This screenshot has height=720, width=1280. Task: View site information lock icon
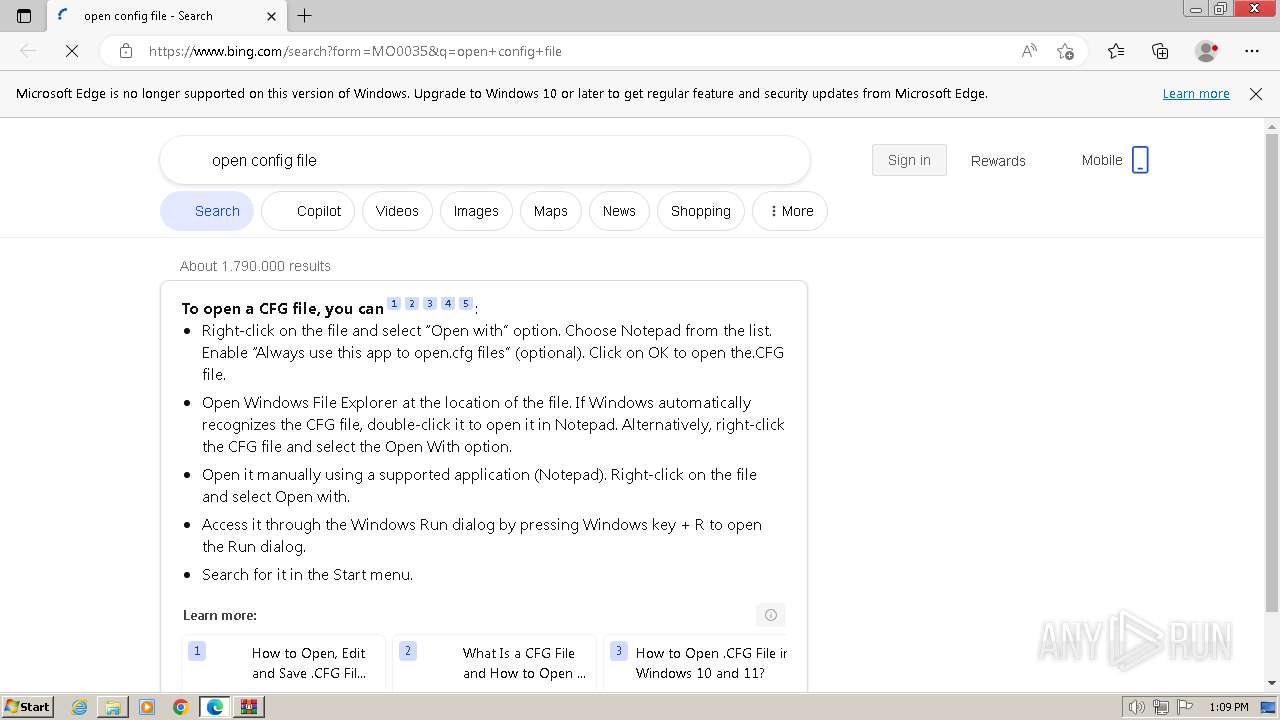coord(126,51)
